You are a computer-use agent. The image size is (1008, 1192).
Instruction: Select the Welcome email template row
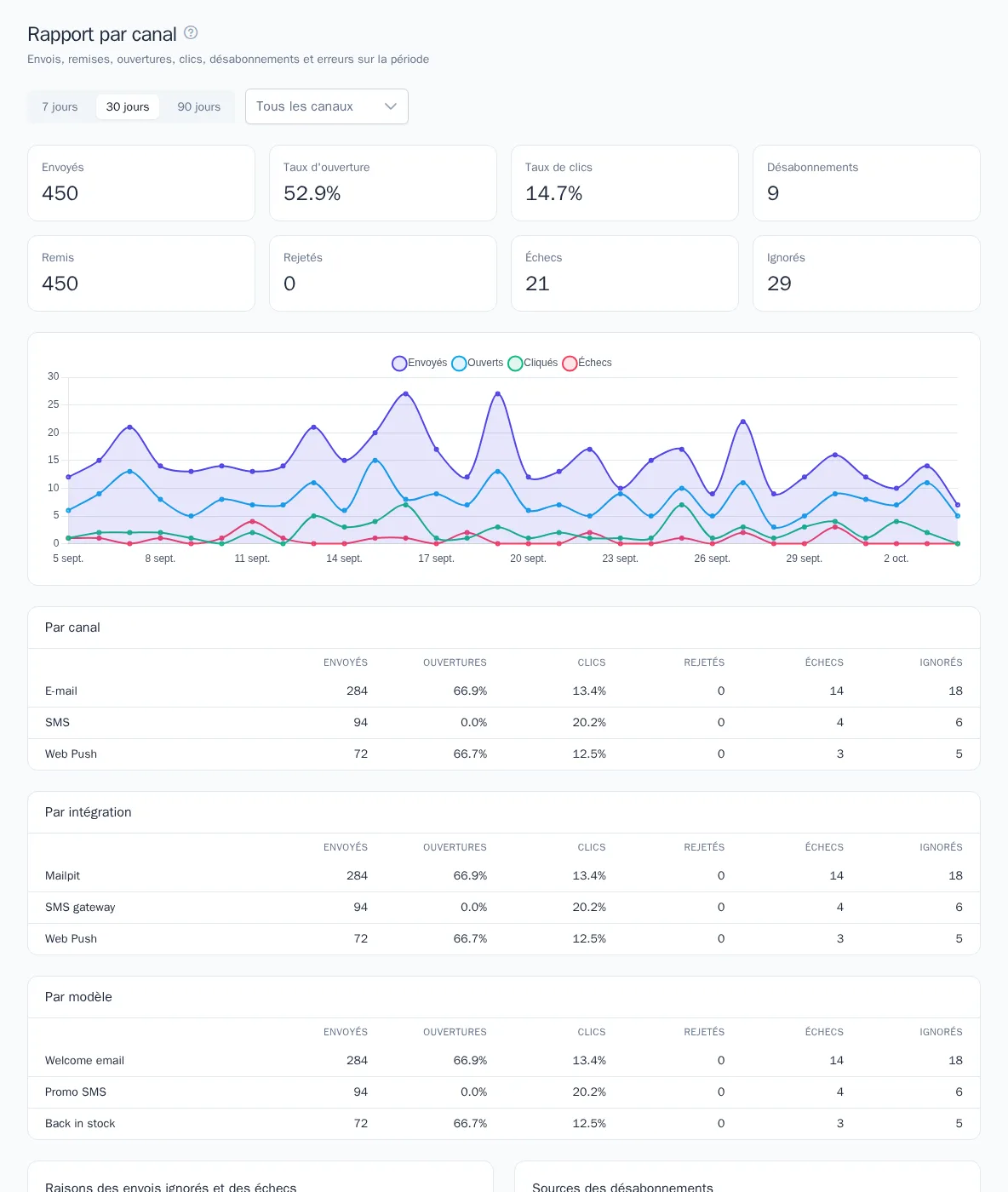point(504,1061)
